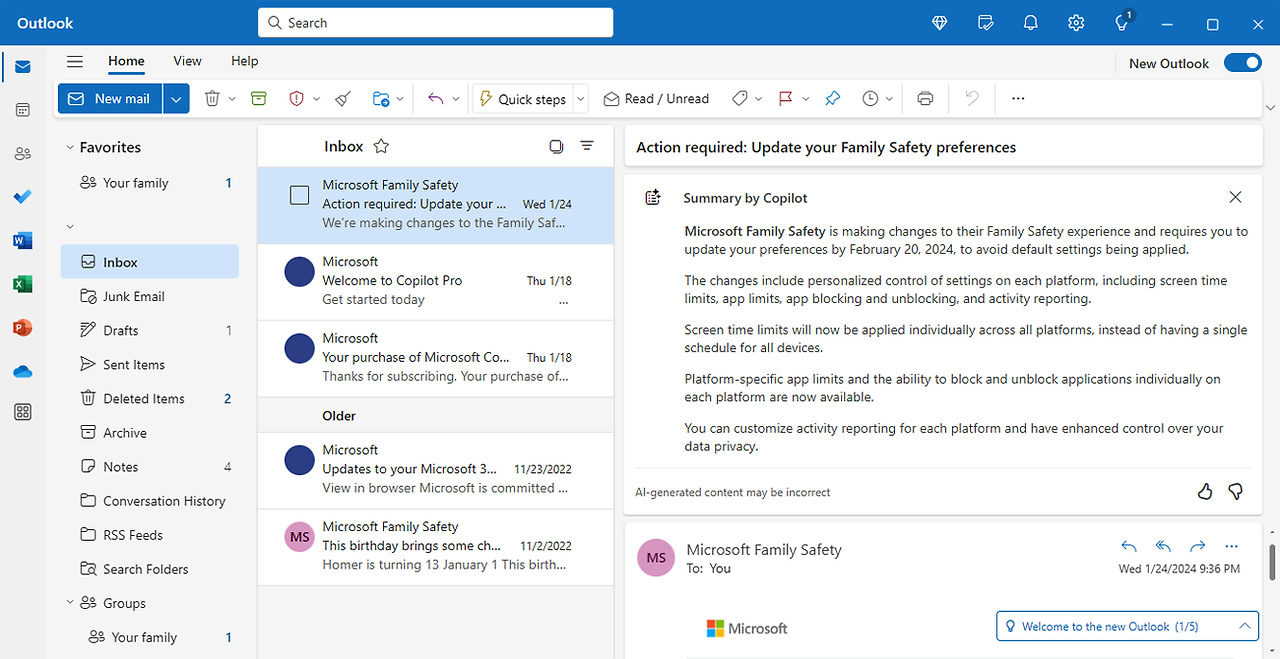Open more toolbar options ellipsis
The width and height of the screenshot is (1280, 659).
tap(1018, 98)
